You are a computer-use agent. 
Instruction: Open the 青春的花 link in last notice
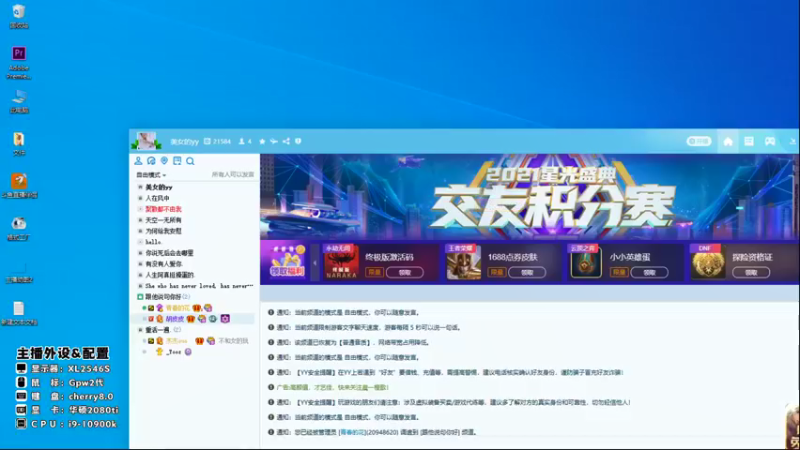(353, 432)
